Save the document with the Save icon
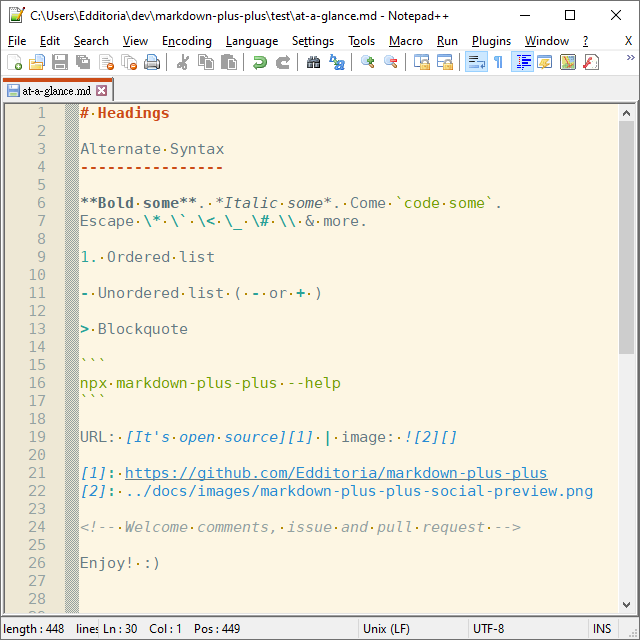Image resolution: width=640 pixels, height=640 pixels. [60, 62]
